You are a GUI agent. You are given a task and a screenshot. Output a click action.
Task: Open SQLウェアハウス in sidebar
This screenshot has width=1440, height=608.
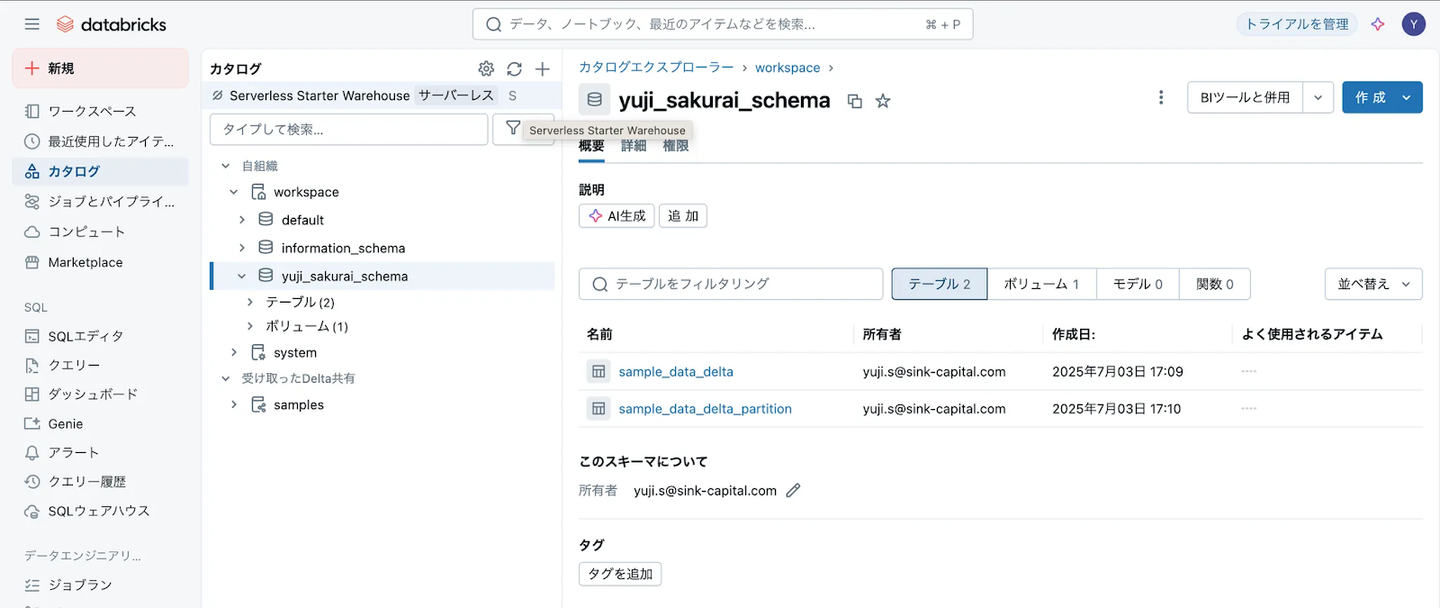100,510
